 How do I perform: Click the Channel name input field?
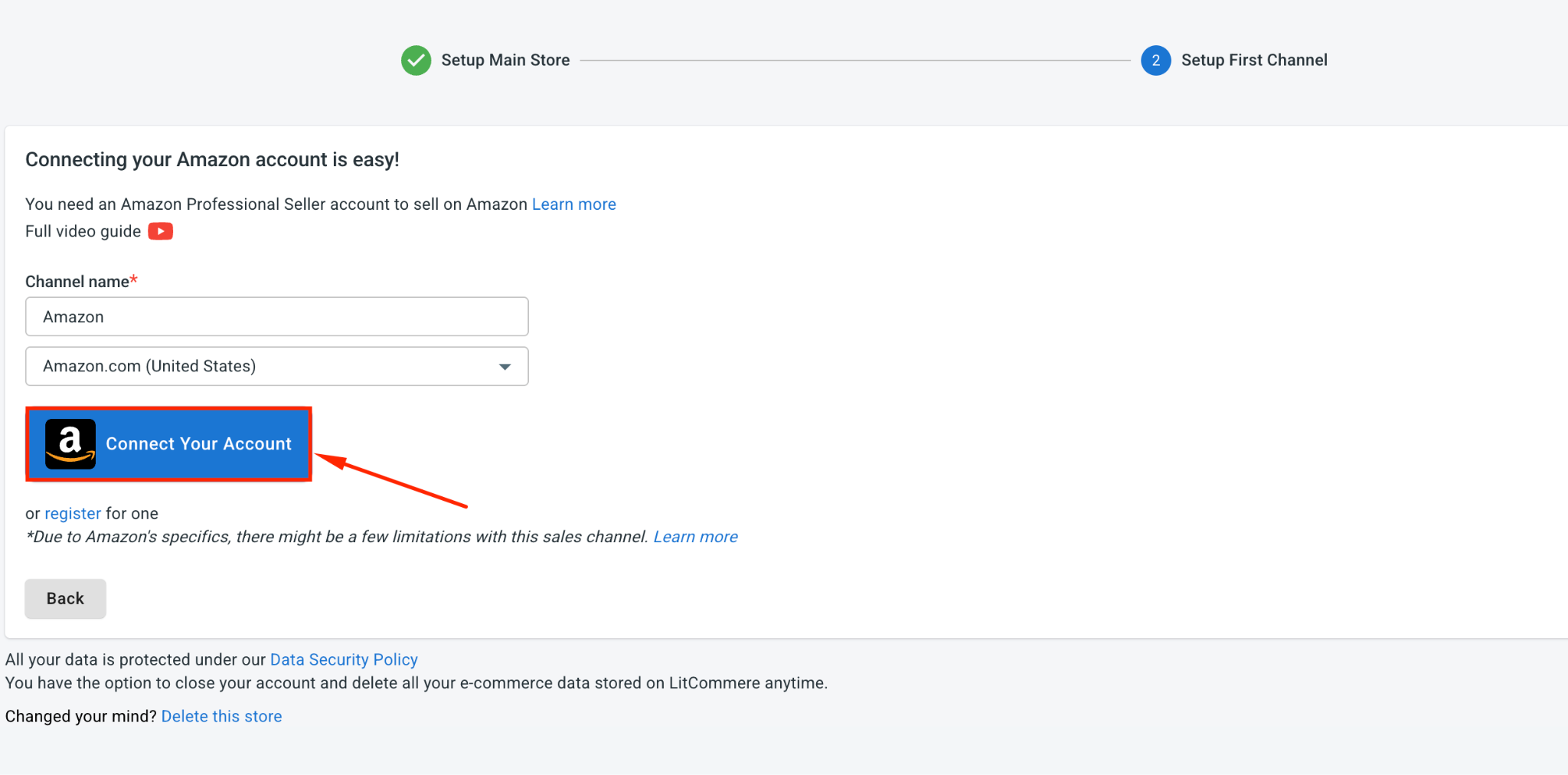click(277, 316)
